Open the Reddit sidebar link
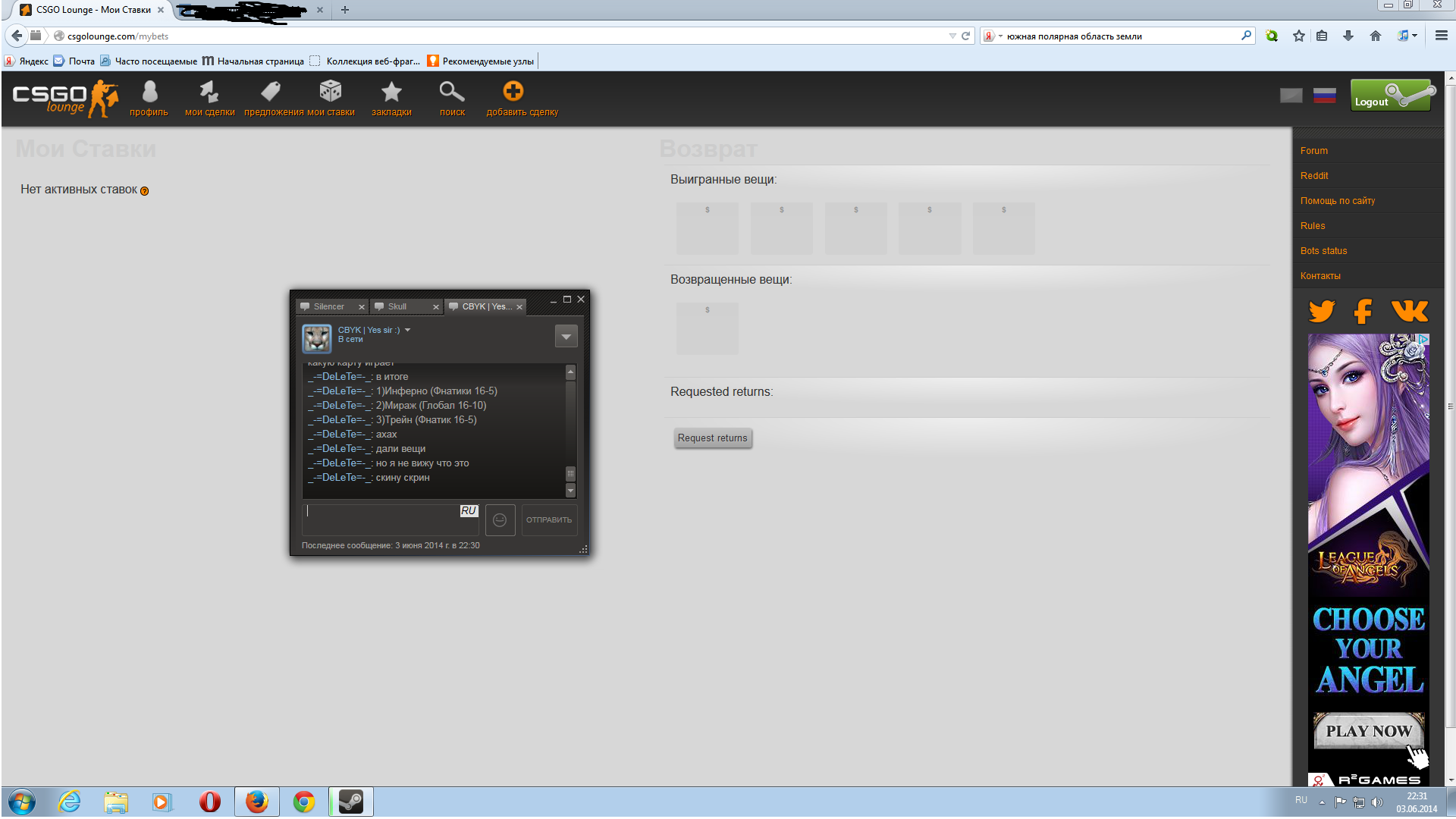 [x=1314, y=176]
